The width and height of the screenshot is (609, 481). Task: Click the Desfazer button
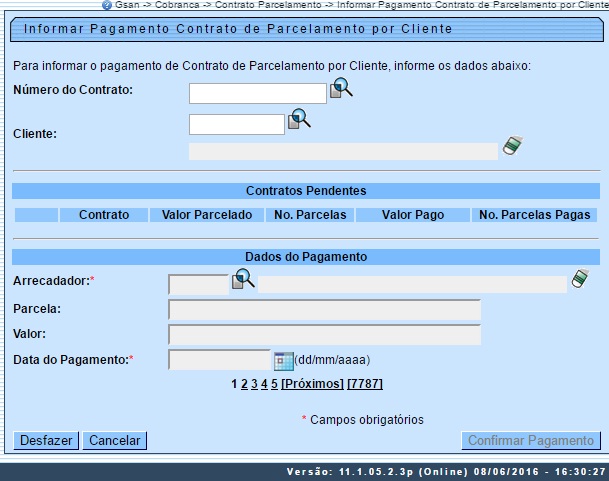[x=46, y=441]
